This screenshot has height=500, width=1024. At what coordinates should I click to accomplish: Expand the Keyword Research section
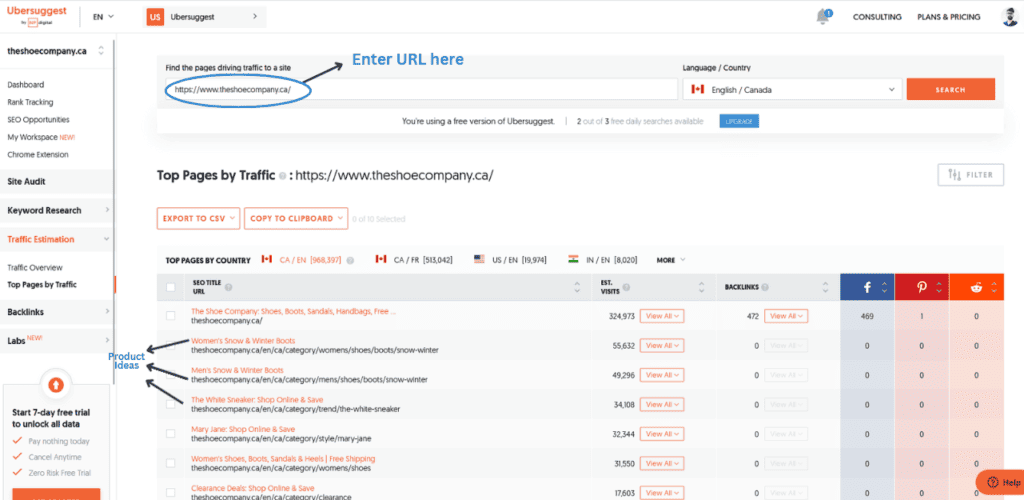pyautogui.click(x=57, y=210)
